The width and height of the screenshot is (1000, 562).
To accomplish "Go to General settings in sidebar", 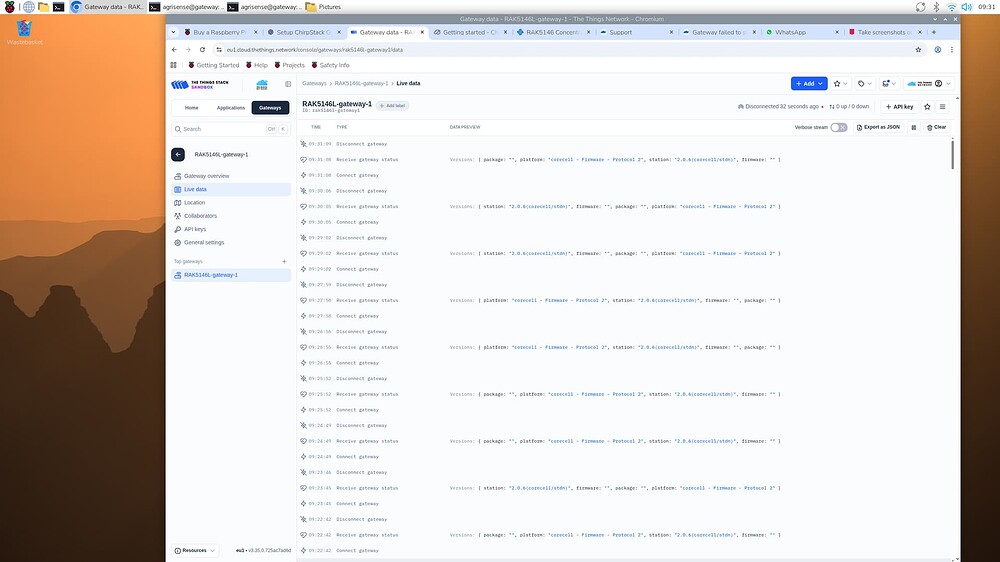I will click(x=203, y=242).
